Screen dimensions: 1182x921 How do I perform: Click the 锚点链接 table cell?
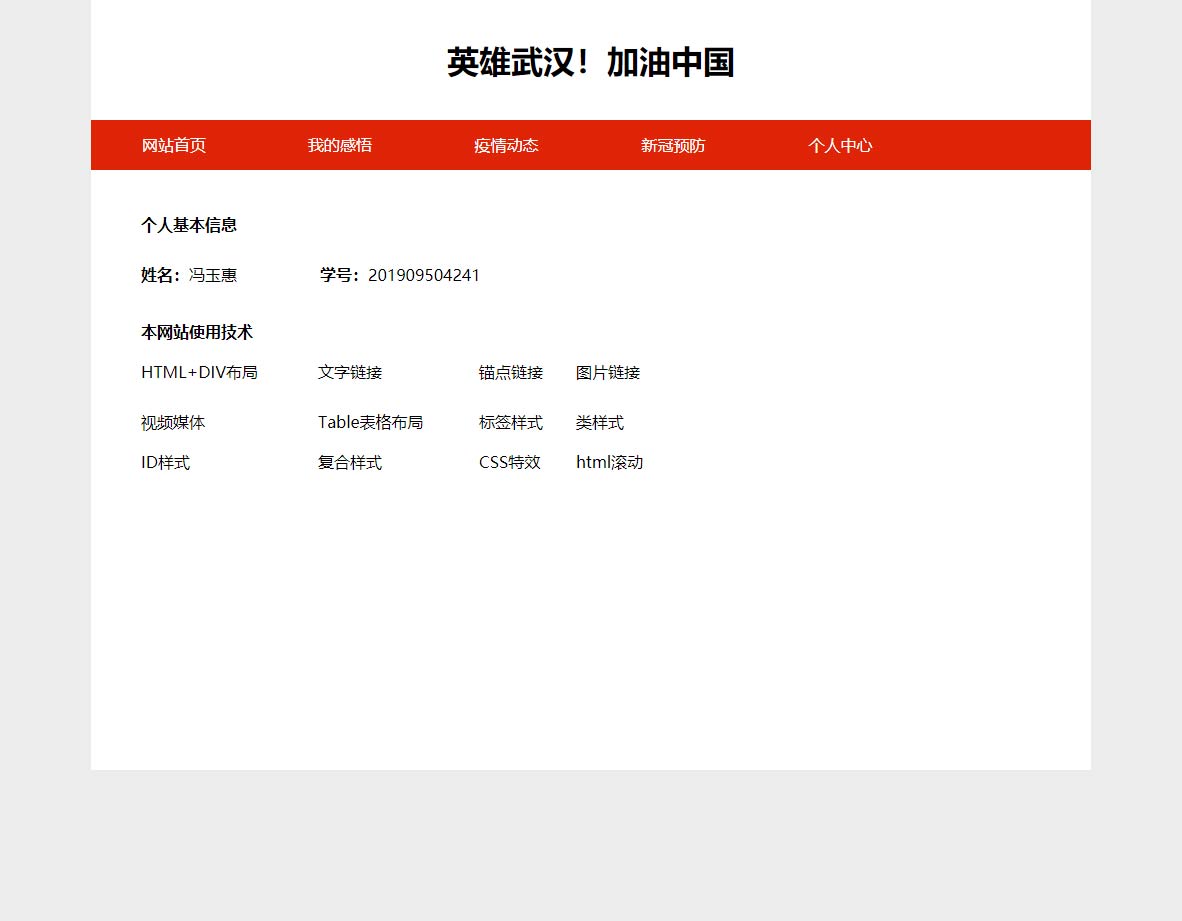[511, 372]
